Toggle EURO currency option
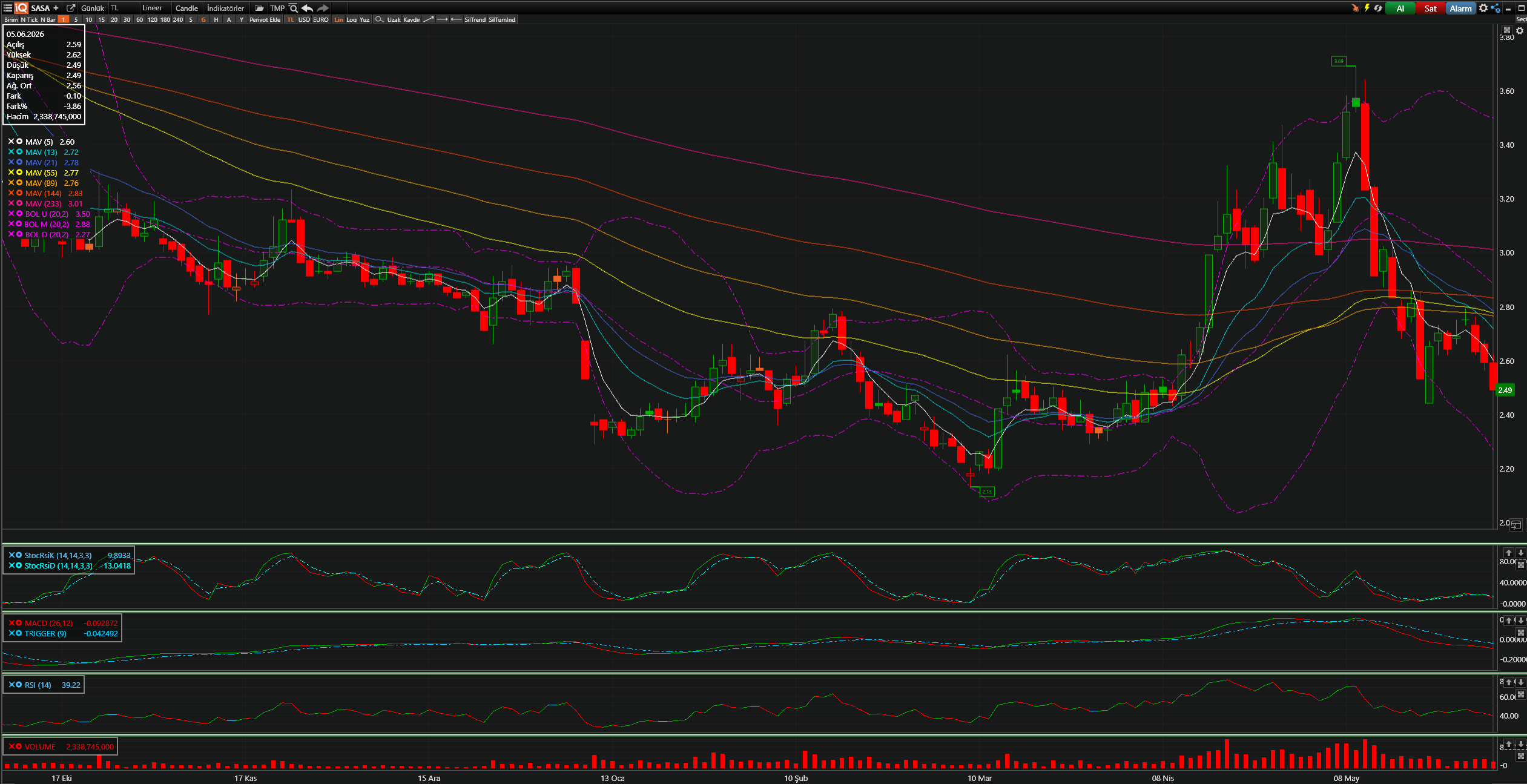Image resolution: width=1527 pixels, height=784 pixels. 321,19
